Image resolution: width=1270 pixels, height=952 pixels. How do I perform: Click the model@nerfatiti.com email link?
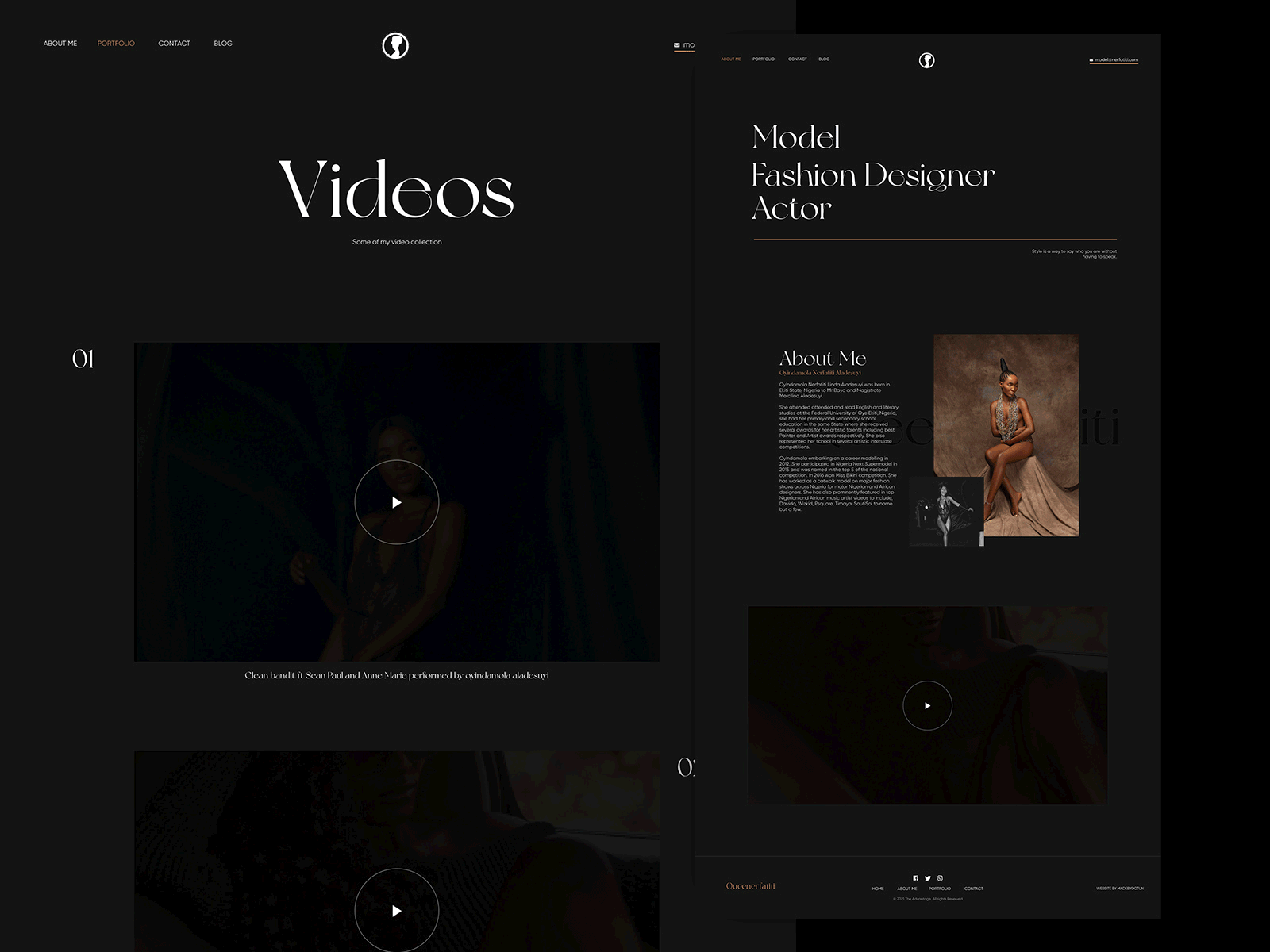tap(1117, 59)
